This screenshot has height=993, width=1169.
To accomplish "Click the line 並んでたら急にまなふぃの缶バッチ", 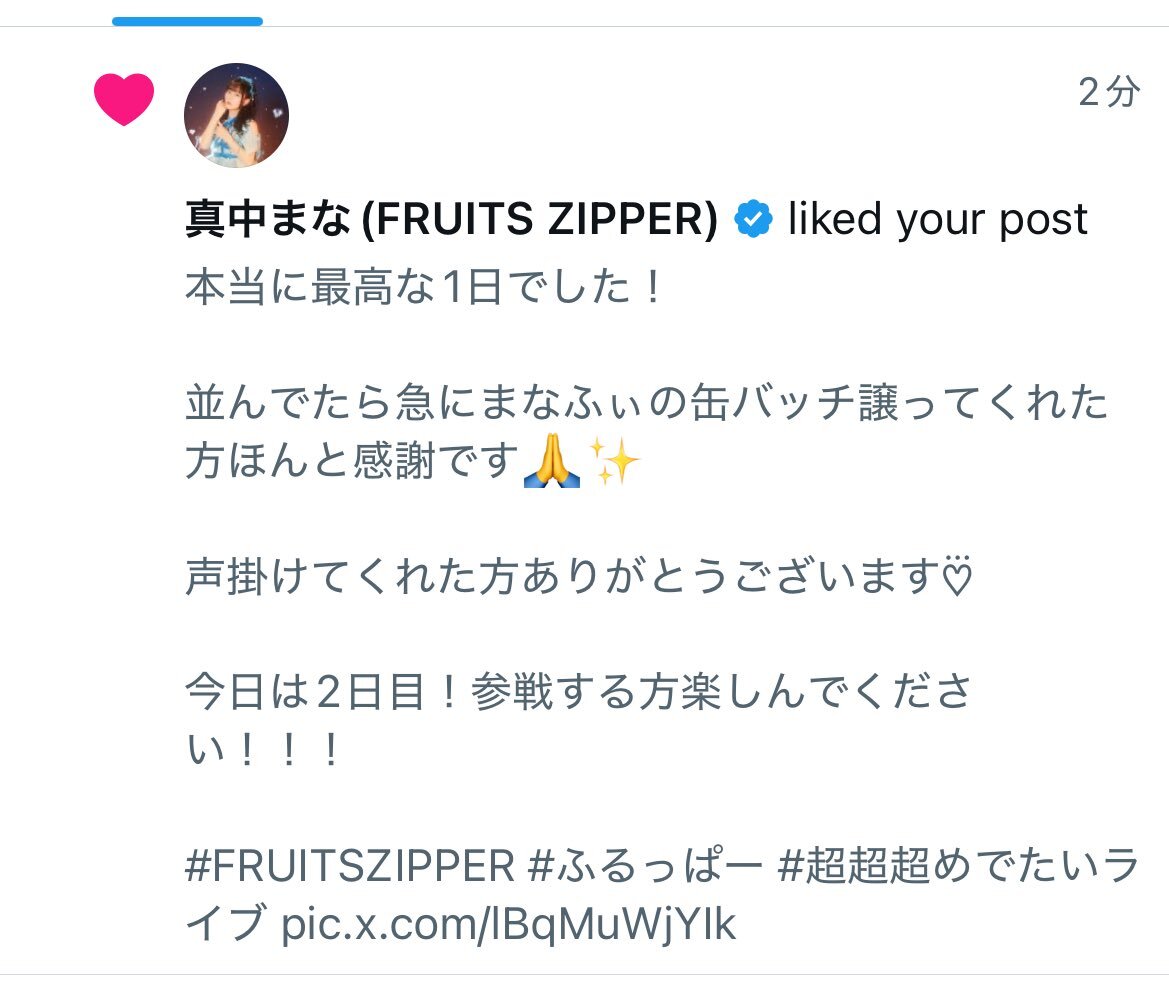I will (x=646, y=403).
